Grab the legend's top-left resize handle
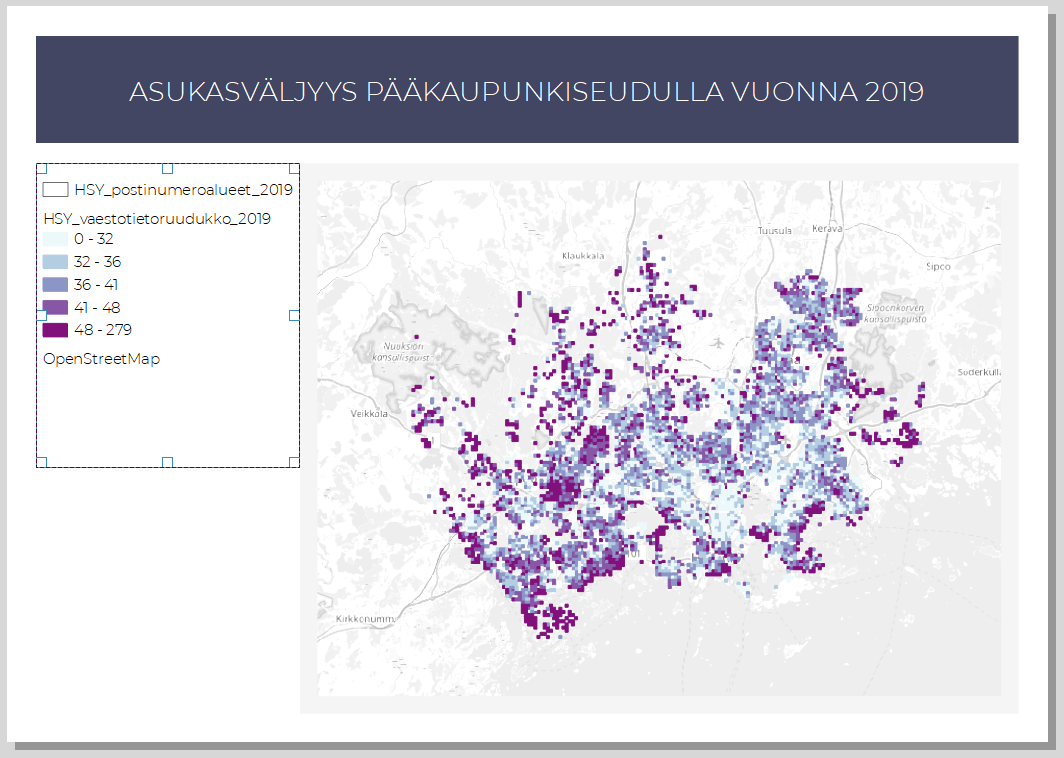The height and width of the screenshot is (758, 1064). [x=41, y=169]
